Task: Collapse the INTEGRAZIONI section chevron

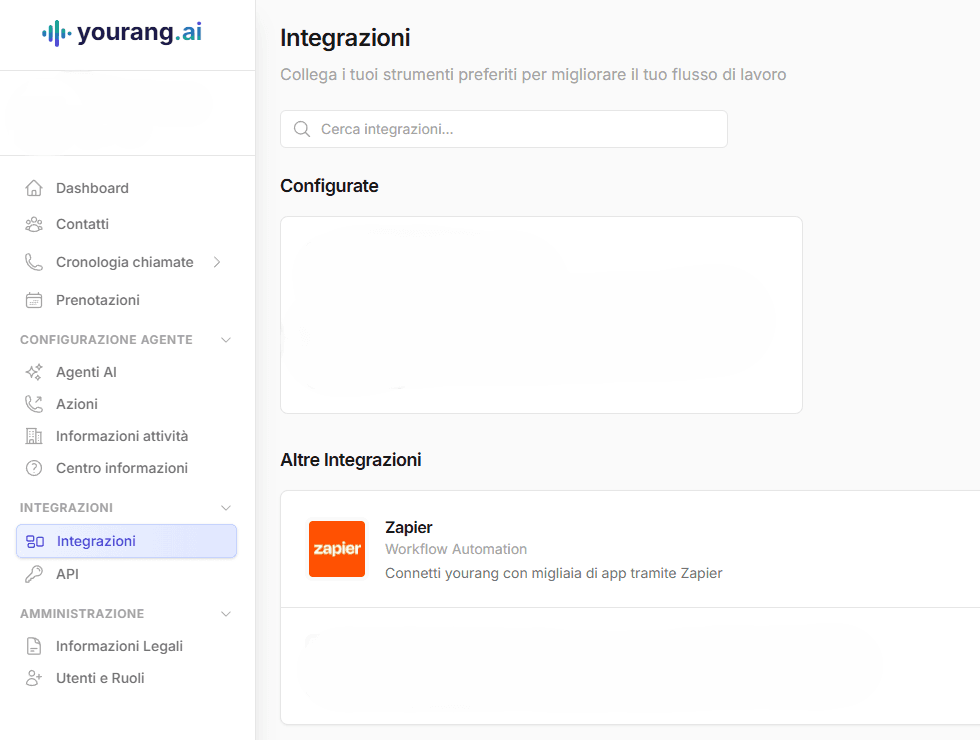Action: tap(226, 508)
